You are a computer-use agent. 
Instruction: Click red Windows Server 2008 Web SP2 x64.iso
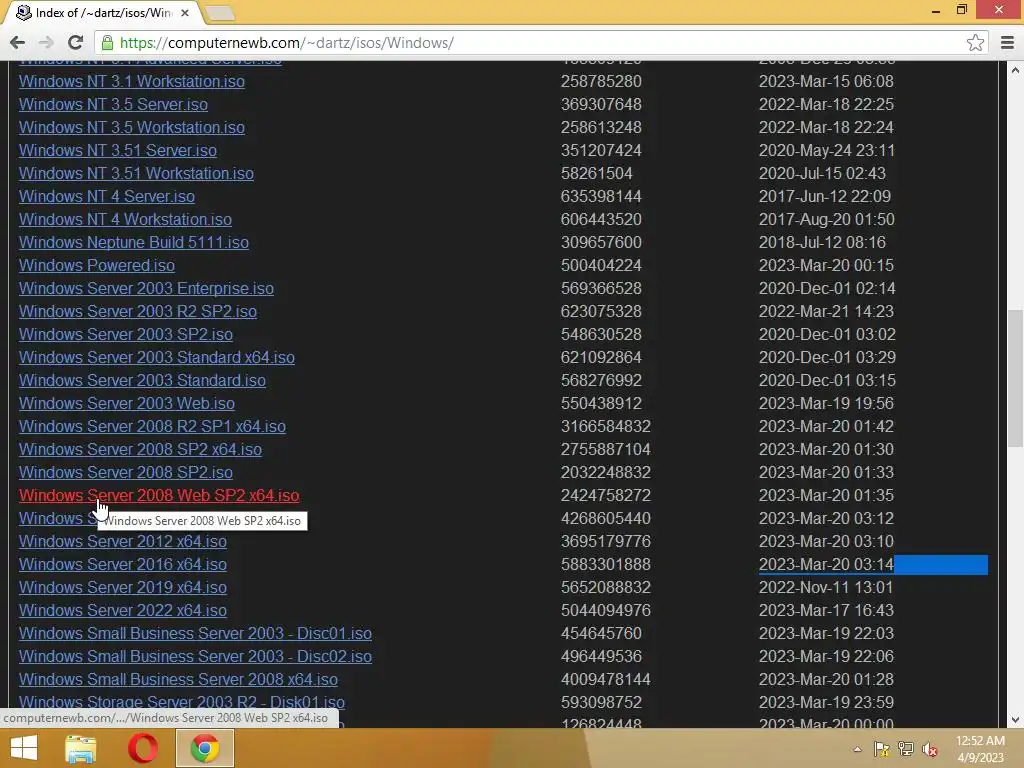159,495
